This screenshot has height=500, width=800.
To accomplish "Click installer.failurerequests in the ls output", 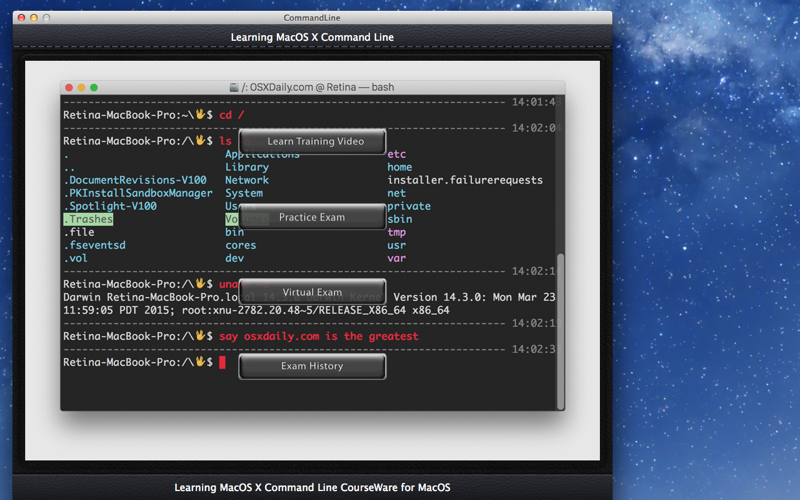I will coord(465,180).
